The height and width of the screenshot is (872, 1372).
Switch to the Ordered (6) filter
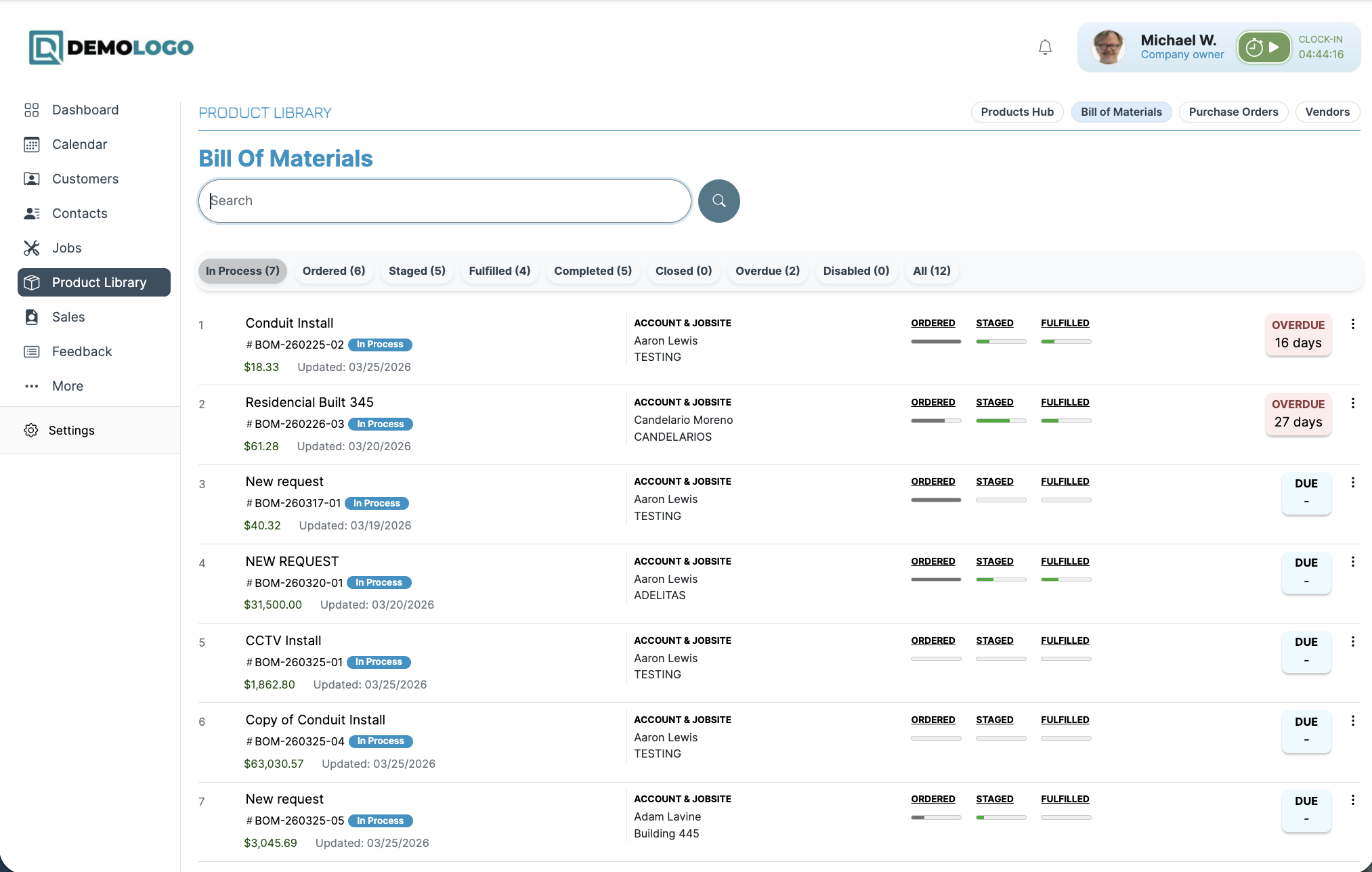click(x=333, y=271)
